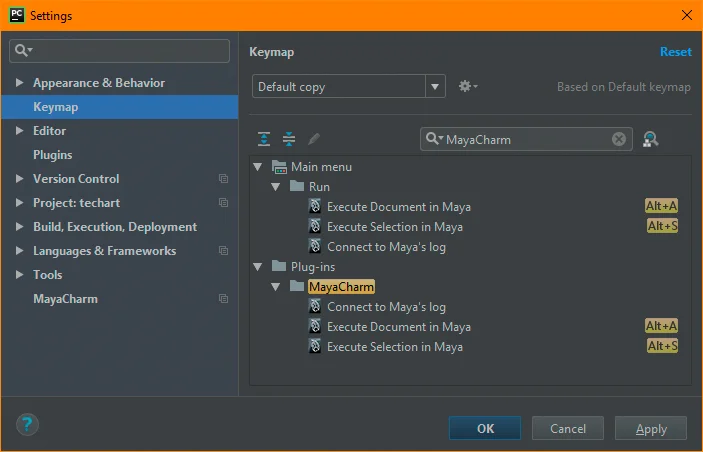Click the Run folder icon
This screenshot has height=452, width=703.
[297, 186]
